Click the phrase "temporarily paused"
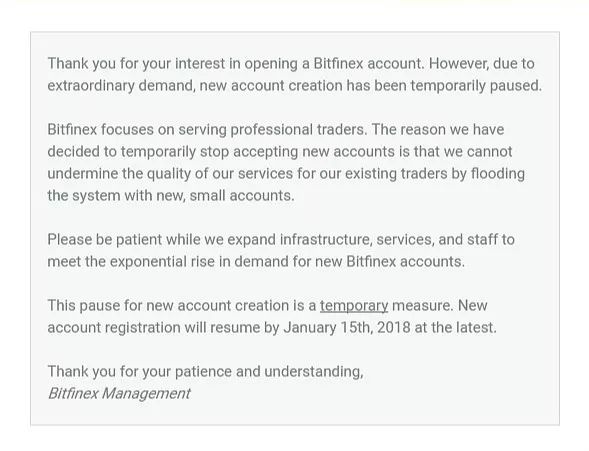This screenshot has width=589, height=451. (x=476, y=86)
